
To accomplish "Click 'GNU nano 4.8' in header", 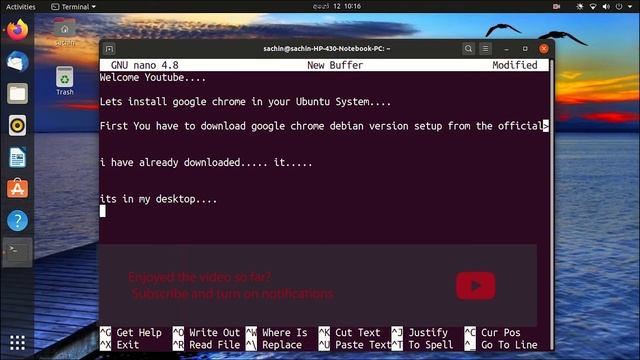I will pos(144,65).
